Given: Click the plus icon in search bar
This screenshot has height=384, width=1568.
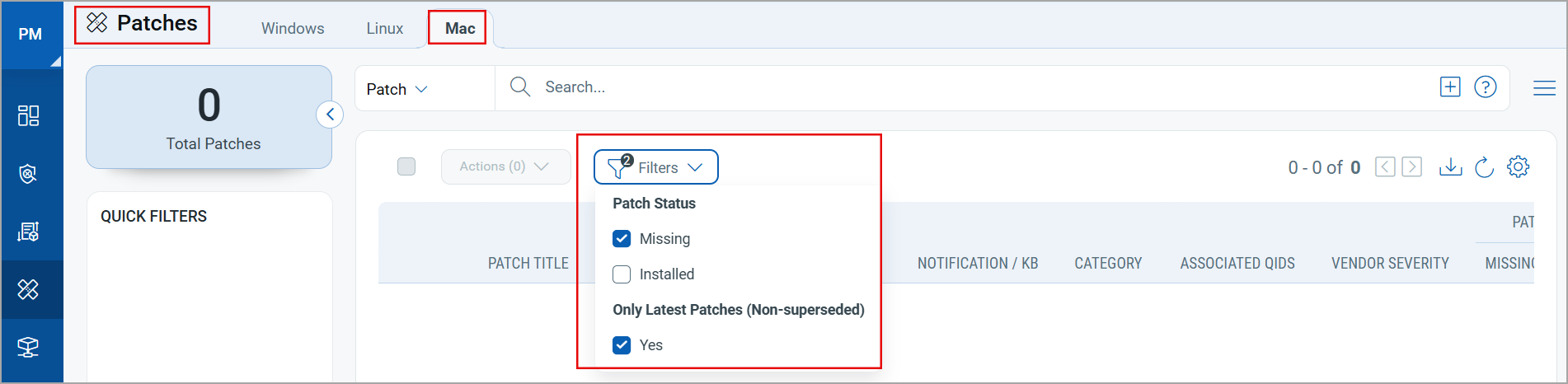Looking at the screenshot, I should point(1449,87).
